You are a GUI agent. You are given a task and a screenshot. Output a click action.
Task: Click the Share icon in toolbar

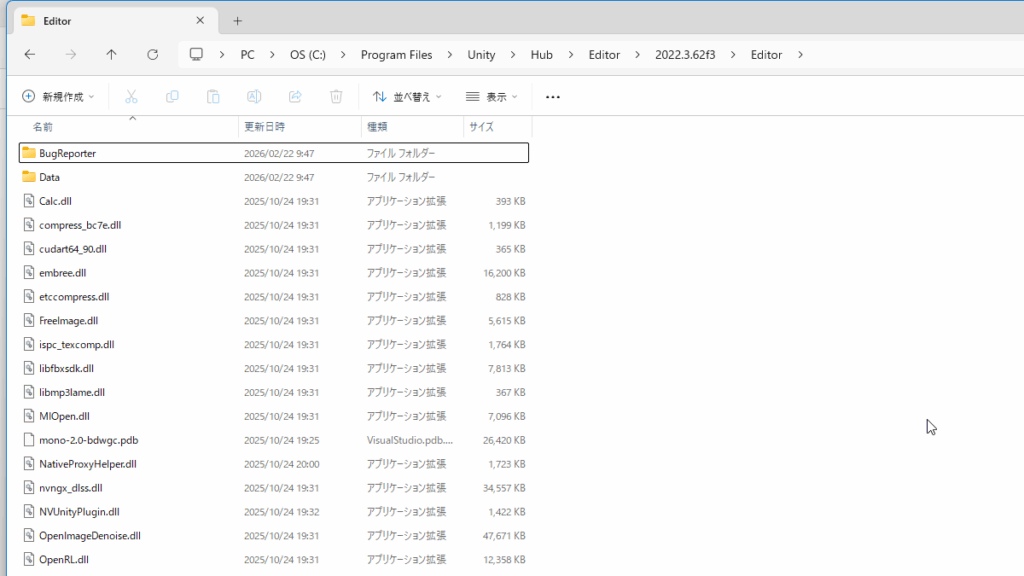coord(295,97)
